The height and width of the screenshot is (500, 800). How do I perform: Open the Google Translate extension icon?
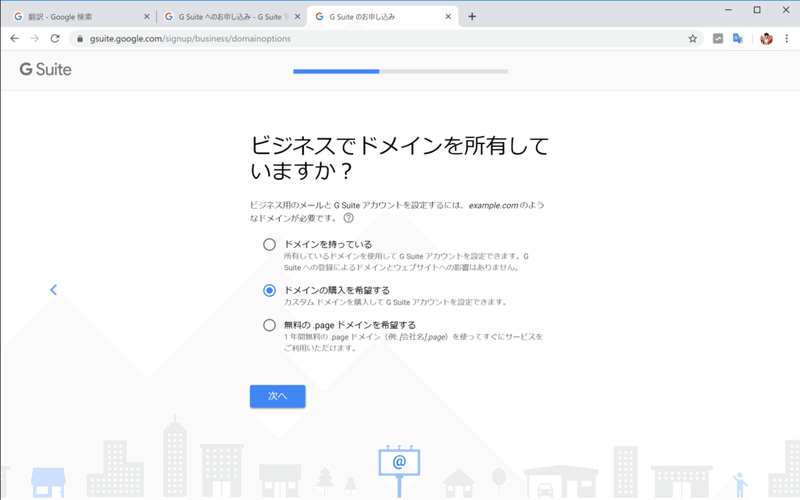(738, 38)
